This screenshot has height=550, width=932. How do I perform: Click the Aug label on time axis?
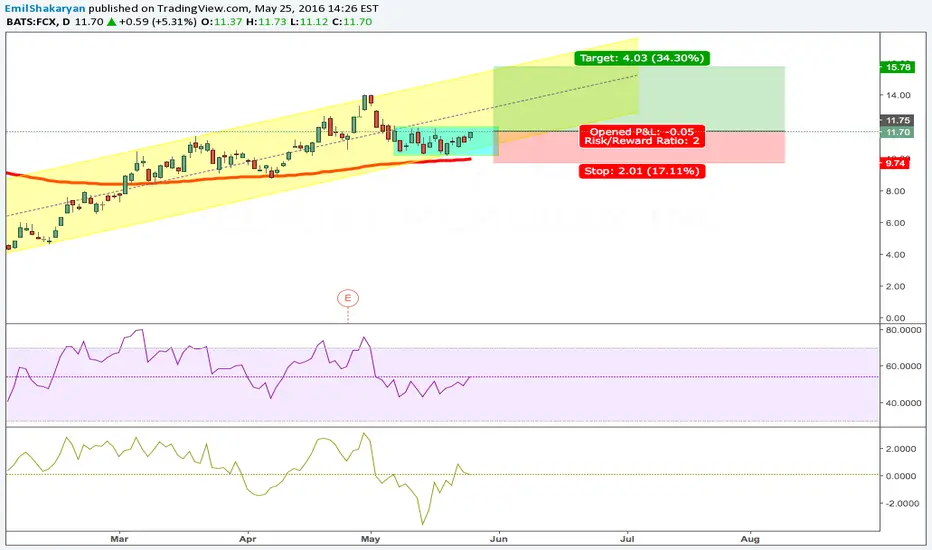[x=750, y=539]
